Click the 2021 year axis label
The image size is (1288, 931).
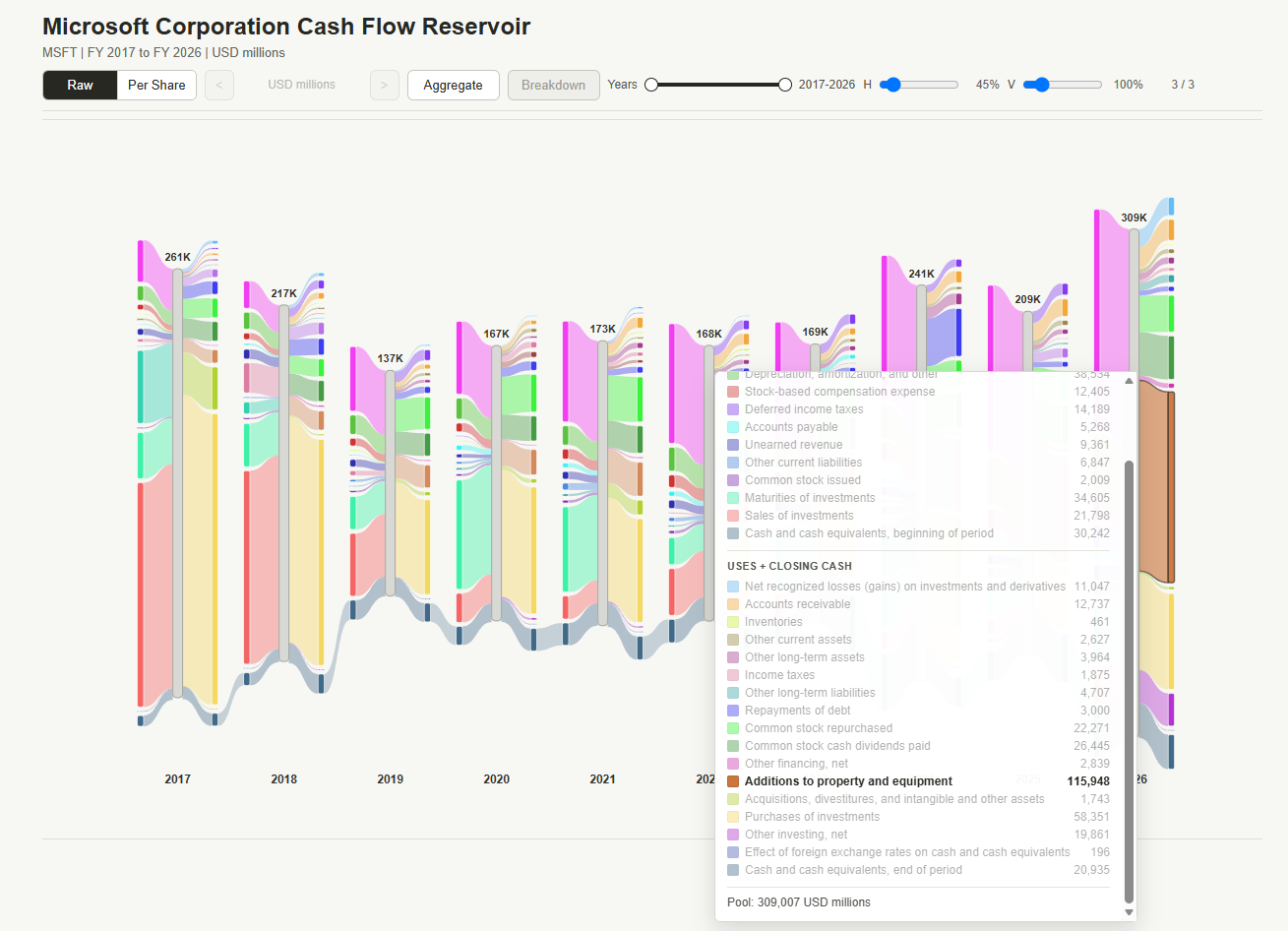tap(603, 779)
